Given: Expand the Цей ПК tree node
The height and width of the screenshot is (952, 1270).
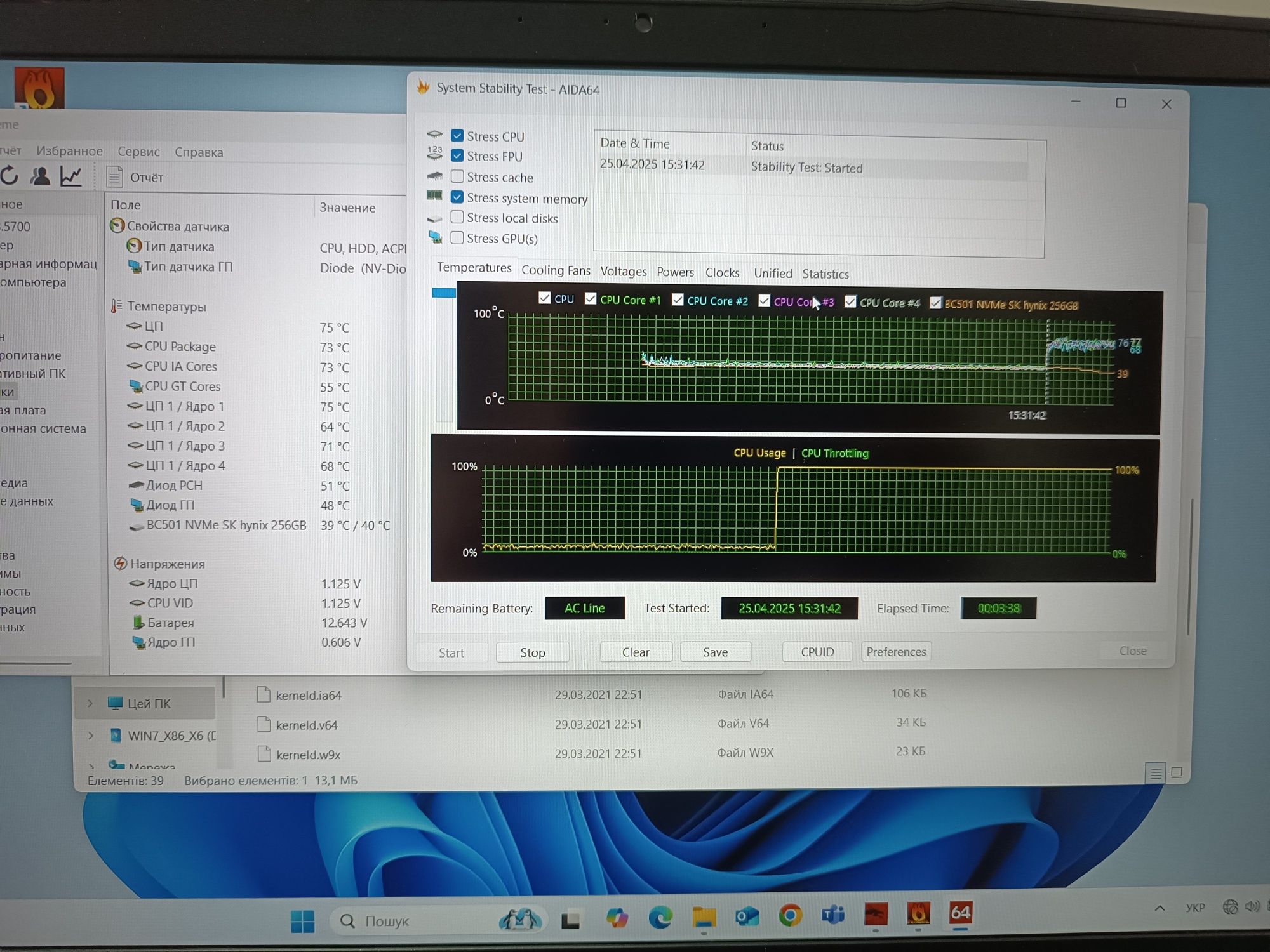Looking at the screenshot, I should click(x=90, y=703).
